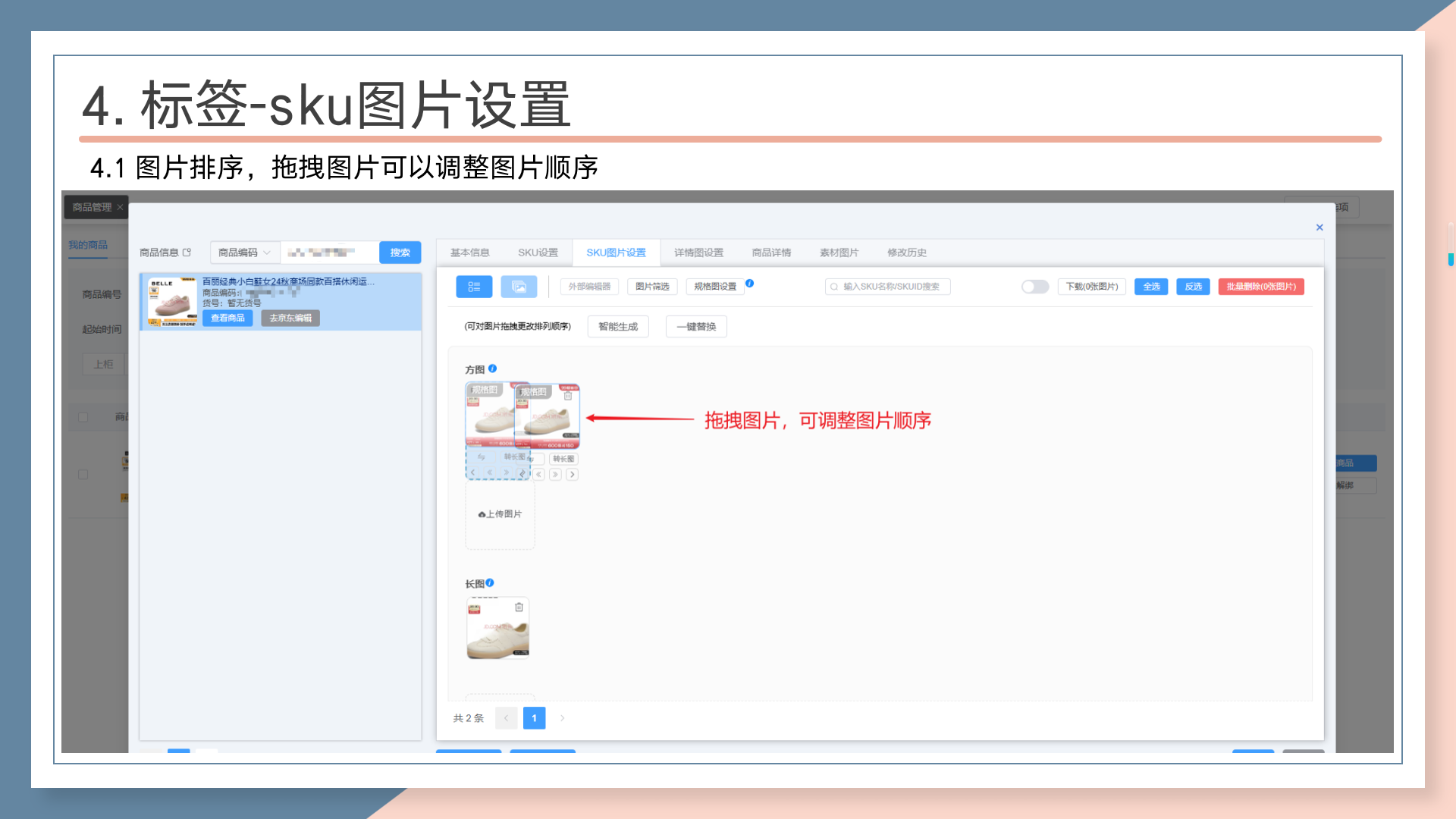Screen dimensions: 1456x819
Task: Go to previous page pagination arrow
Action: click(x=506, y=718)
